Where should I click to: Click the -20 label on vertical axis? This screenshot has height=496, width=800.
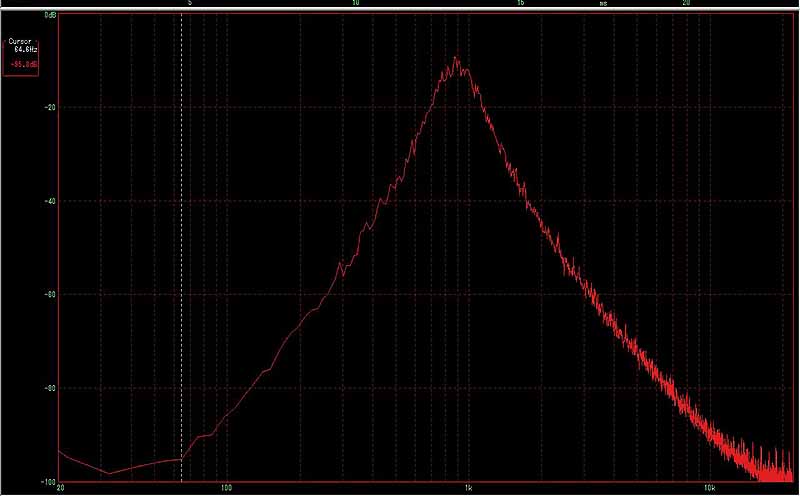tap(49, 107)
